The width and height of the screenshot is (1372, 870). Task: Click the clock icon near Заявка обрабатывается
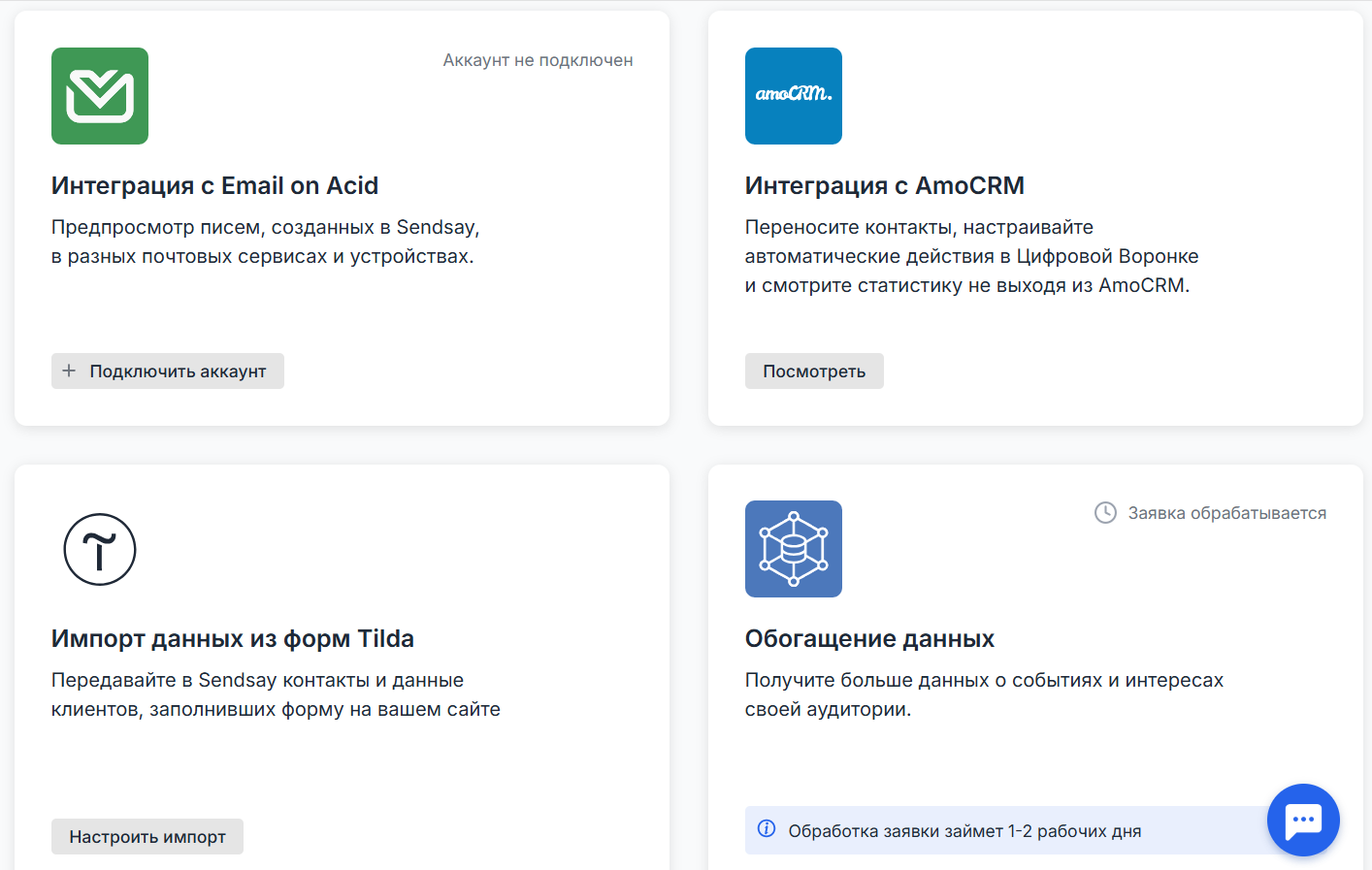click(x=1104, y=512)
